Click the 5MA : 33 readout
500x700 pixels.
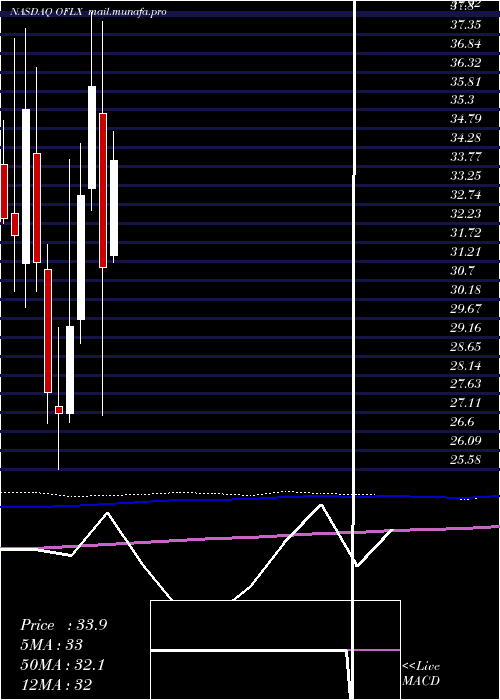pos(51,645)
